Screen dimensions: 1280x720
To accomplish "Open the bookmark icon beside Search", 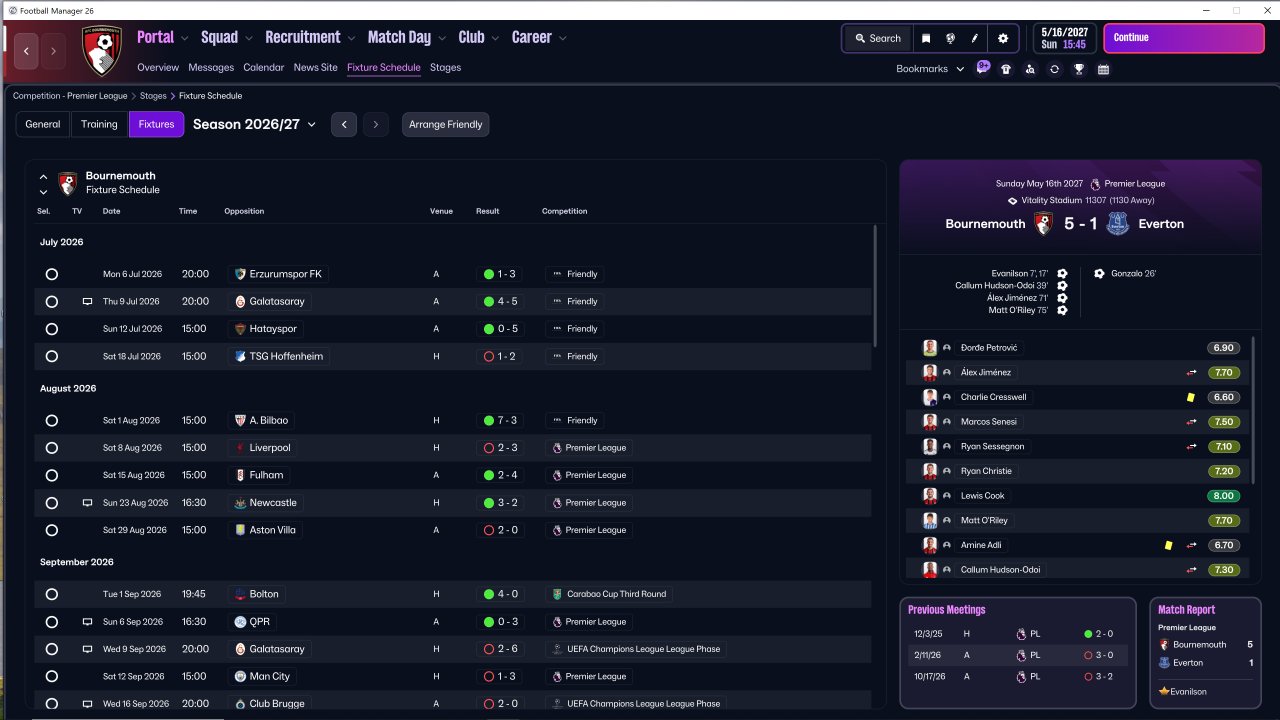I will 926,38.
